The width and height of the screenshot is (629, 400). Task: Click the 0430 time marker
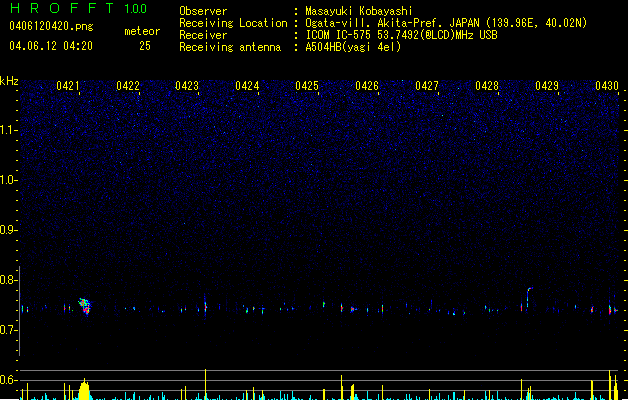607,86
